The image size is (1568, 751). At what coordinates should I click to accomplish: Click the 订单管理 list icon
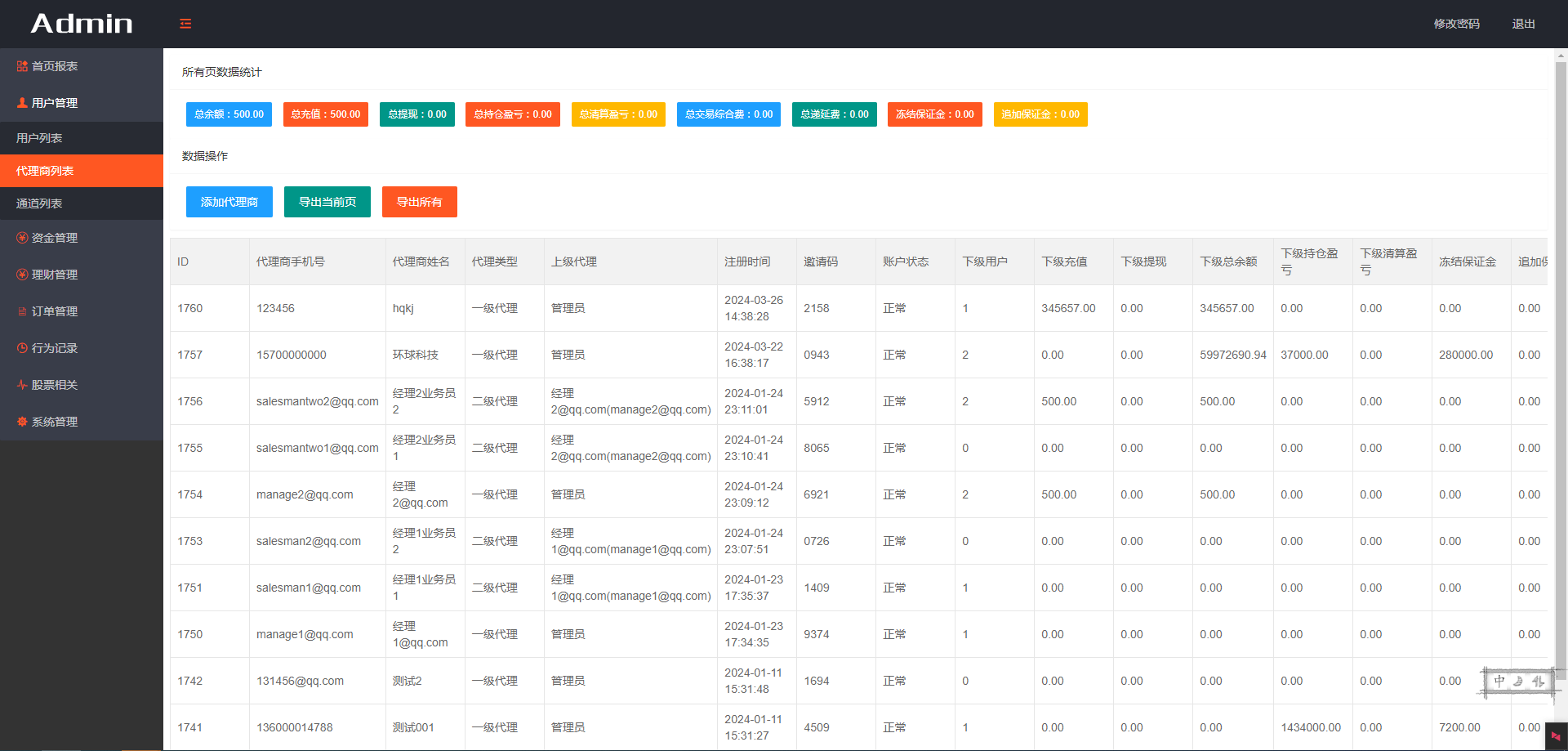(22, 311)
